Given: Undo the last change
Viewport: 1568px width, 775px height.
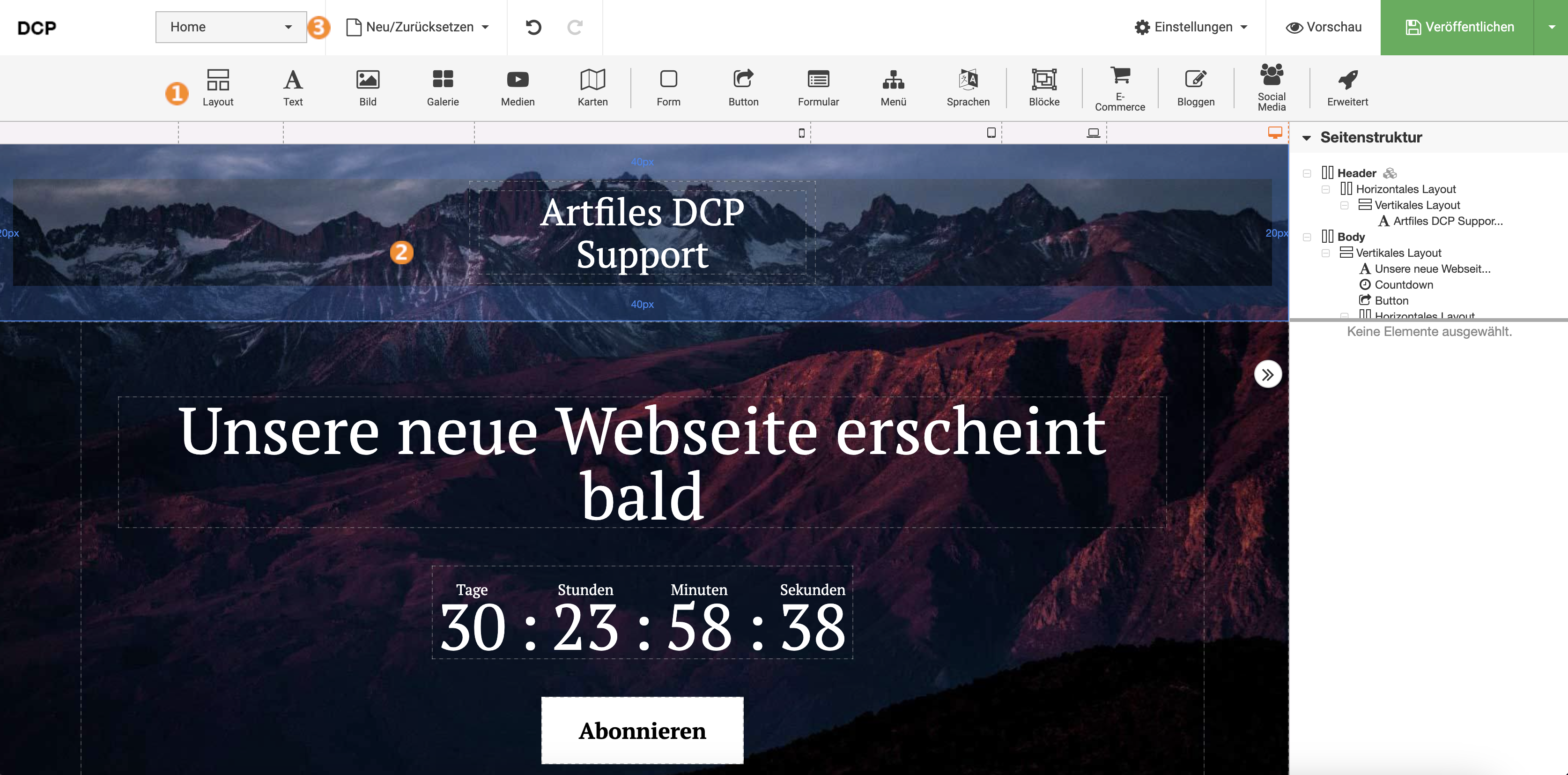Looking at the screenshot, I should pyautogui.click(x=533, y=27).
